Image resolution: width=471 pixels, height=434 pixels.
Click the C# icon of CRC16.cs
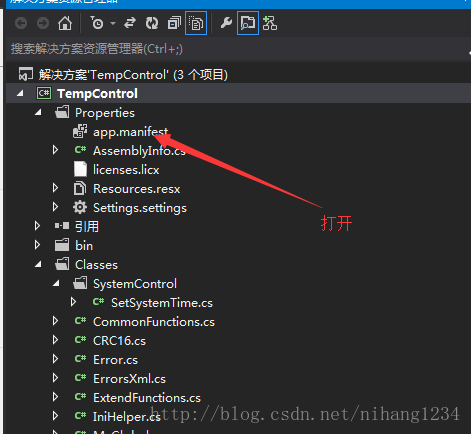click(x=80, y=340)
